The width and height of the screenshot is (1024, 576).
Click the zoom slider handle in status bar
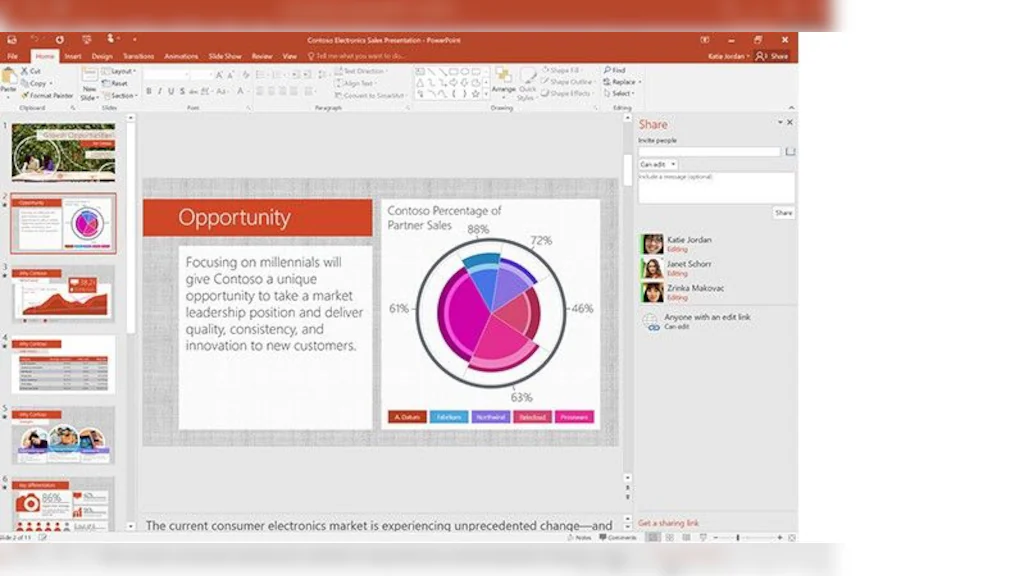(x=738, y=537)
